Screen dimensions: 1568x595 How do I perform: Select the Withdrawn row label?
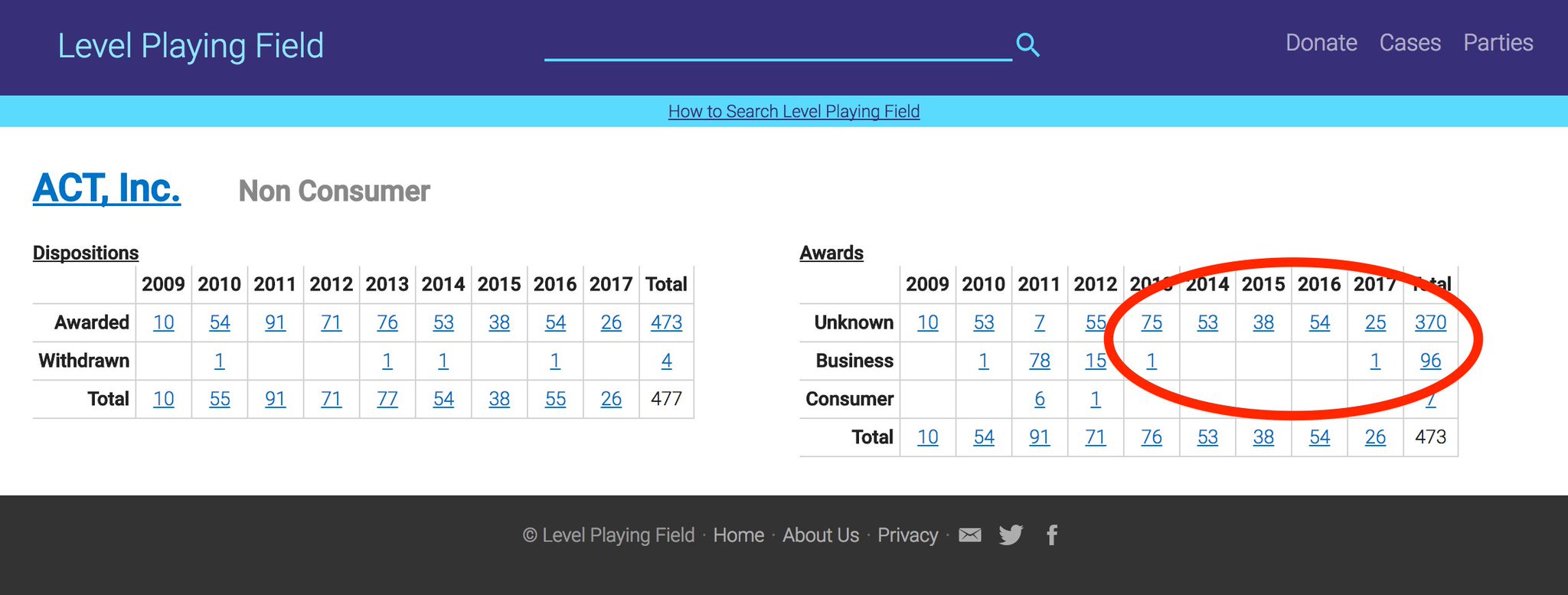tap(83, 361)
